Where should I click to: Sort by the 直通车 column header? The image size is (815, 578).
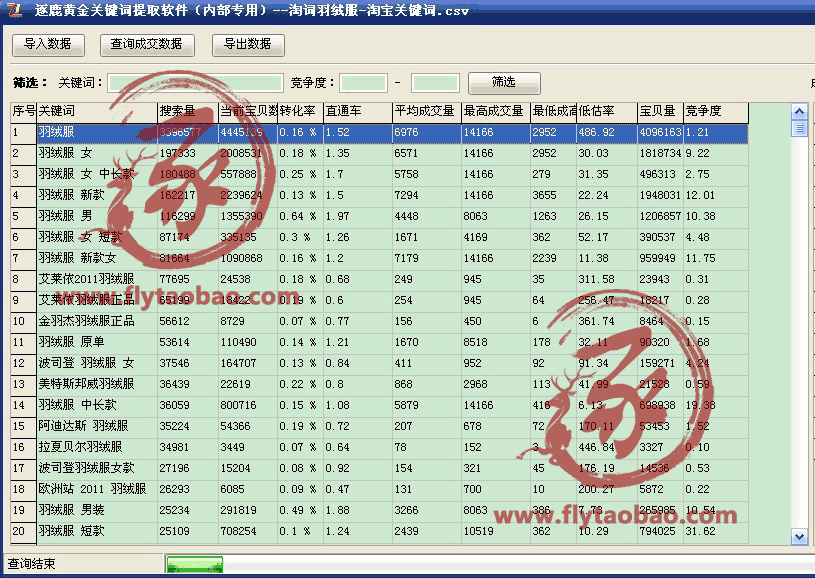[358, 111]
